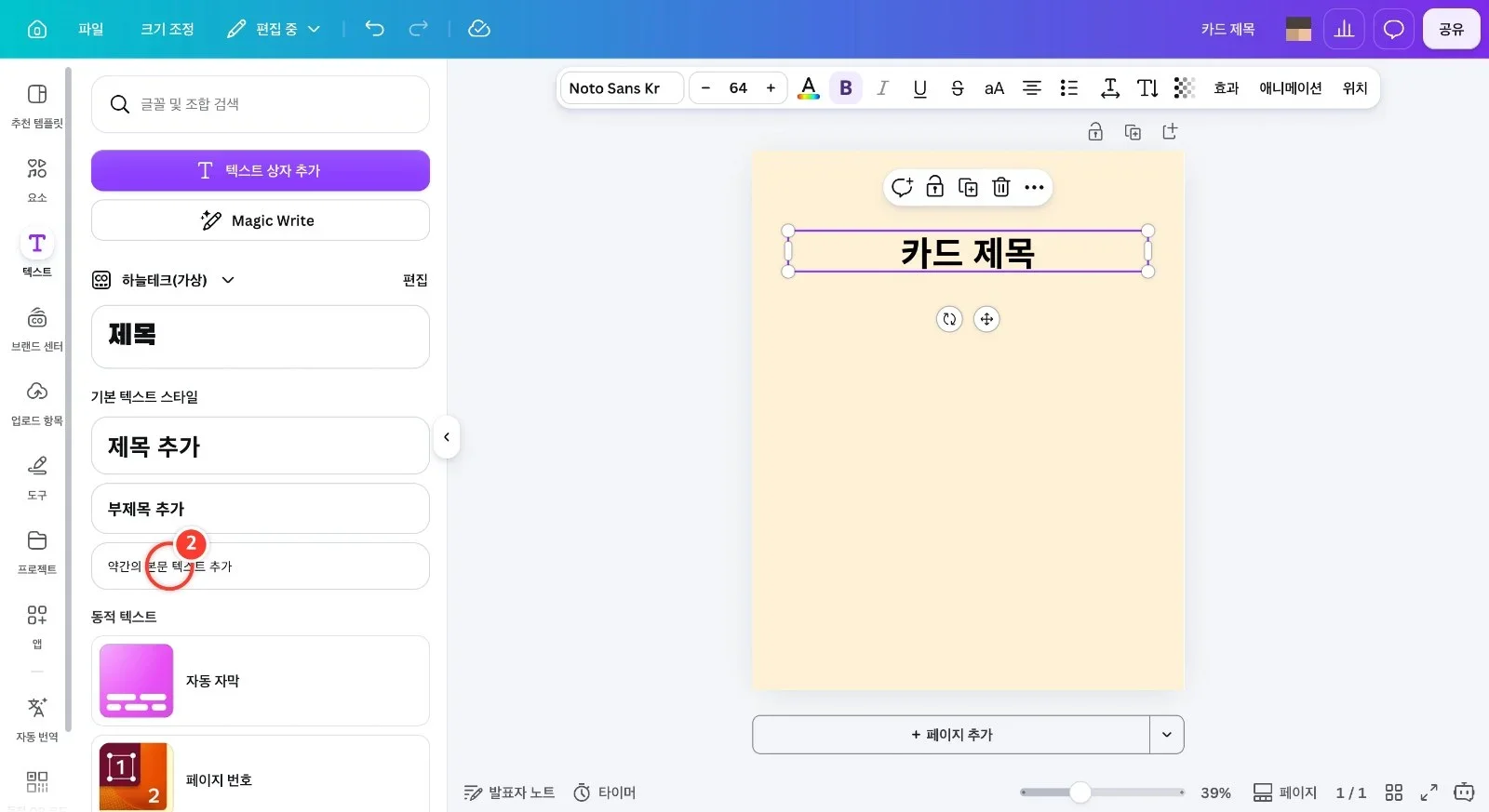The width and height of the screenshot is (1489, 812).
Task: Click 텍스트 상자 추가 button
Action: (x=261, y=170)
